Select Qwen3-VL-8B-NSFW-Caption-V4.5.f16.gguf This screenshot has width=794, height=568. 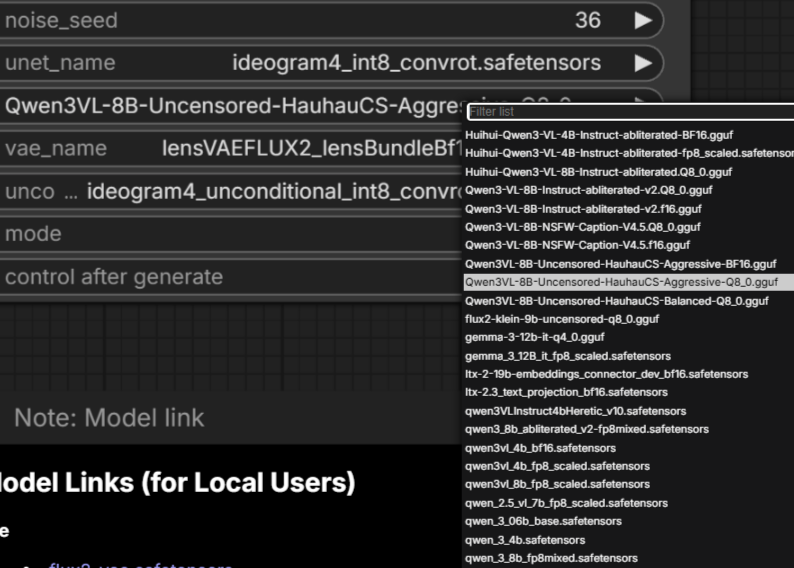click(x=629, y=246)
